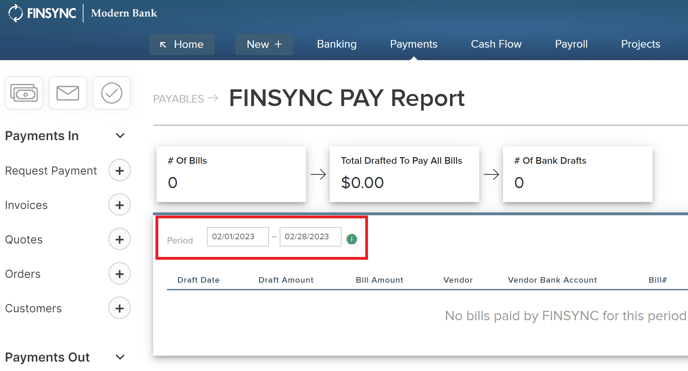This screenshot has height=371, width=688.
Task: Open the envelope mail icon
Action: [68, 93]
